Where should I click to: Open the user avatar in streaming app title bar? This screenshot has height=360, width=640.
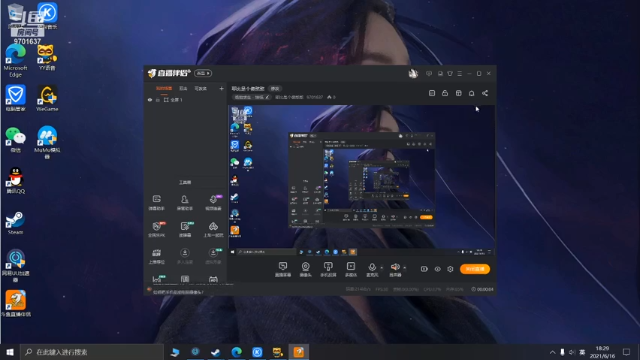click(413, 73)
